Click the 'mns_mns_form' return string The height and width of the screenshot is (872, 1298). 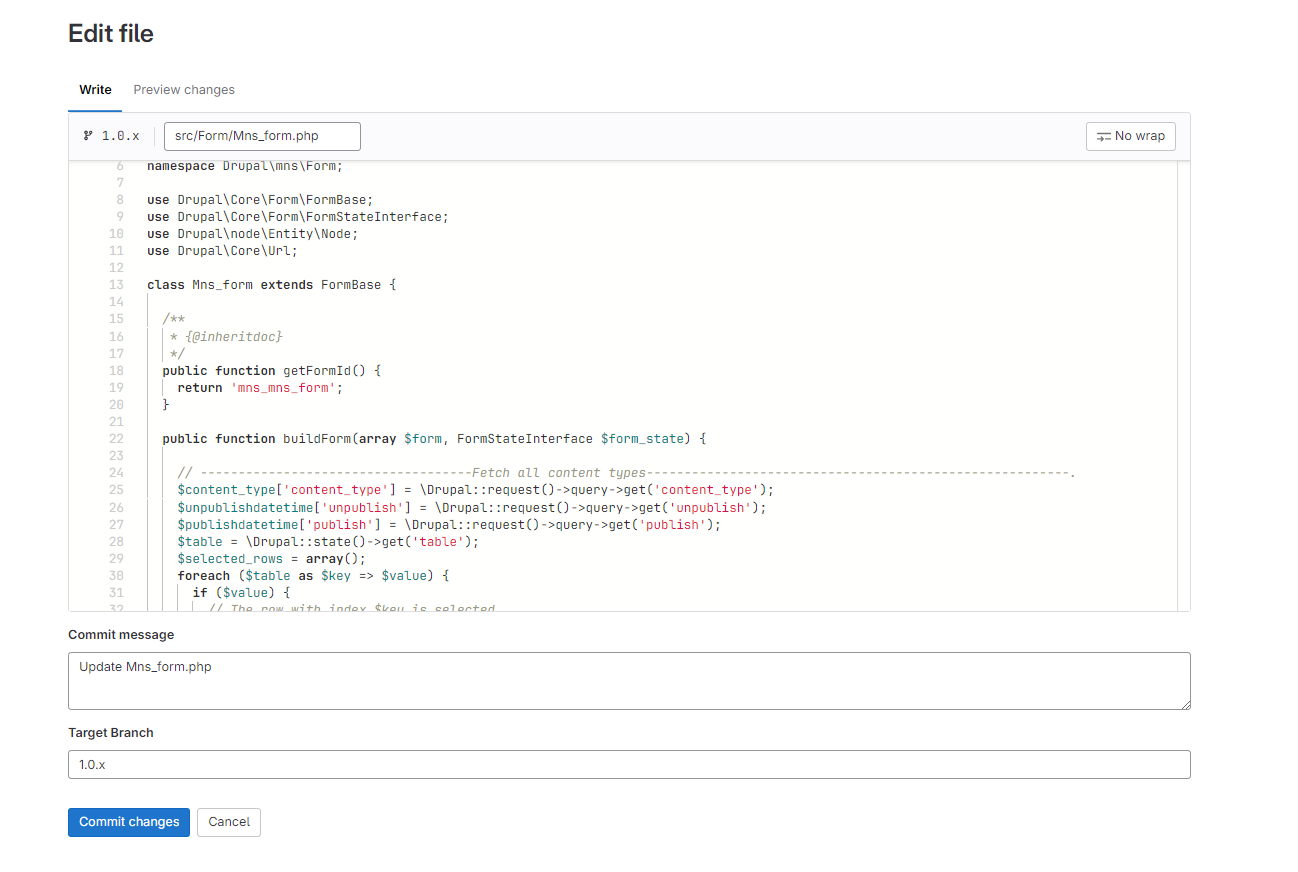click(282, 388)
